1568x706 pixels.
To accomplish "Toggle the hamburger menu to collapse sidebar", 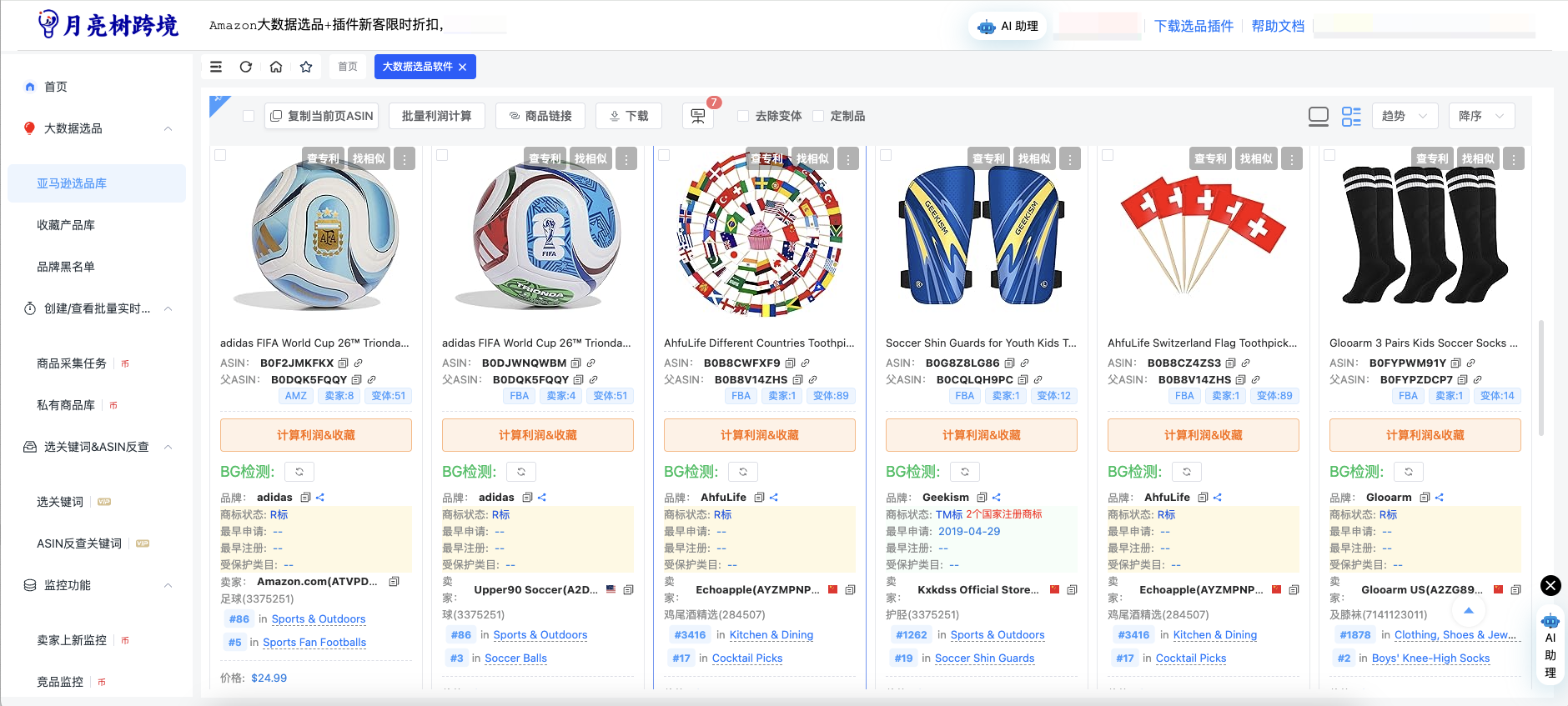I will (x=216, y=67).
